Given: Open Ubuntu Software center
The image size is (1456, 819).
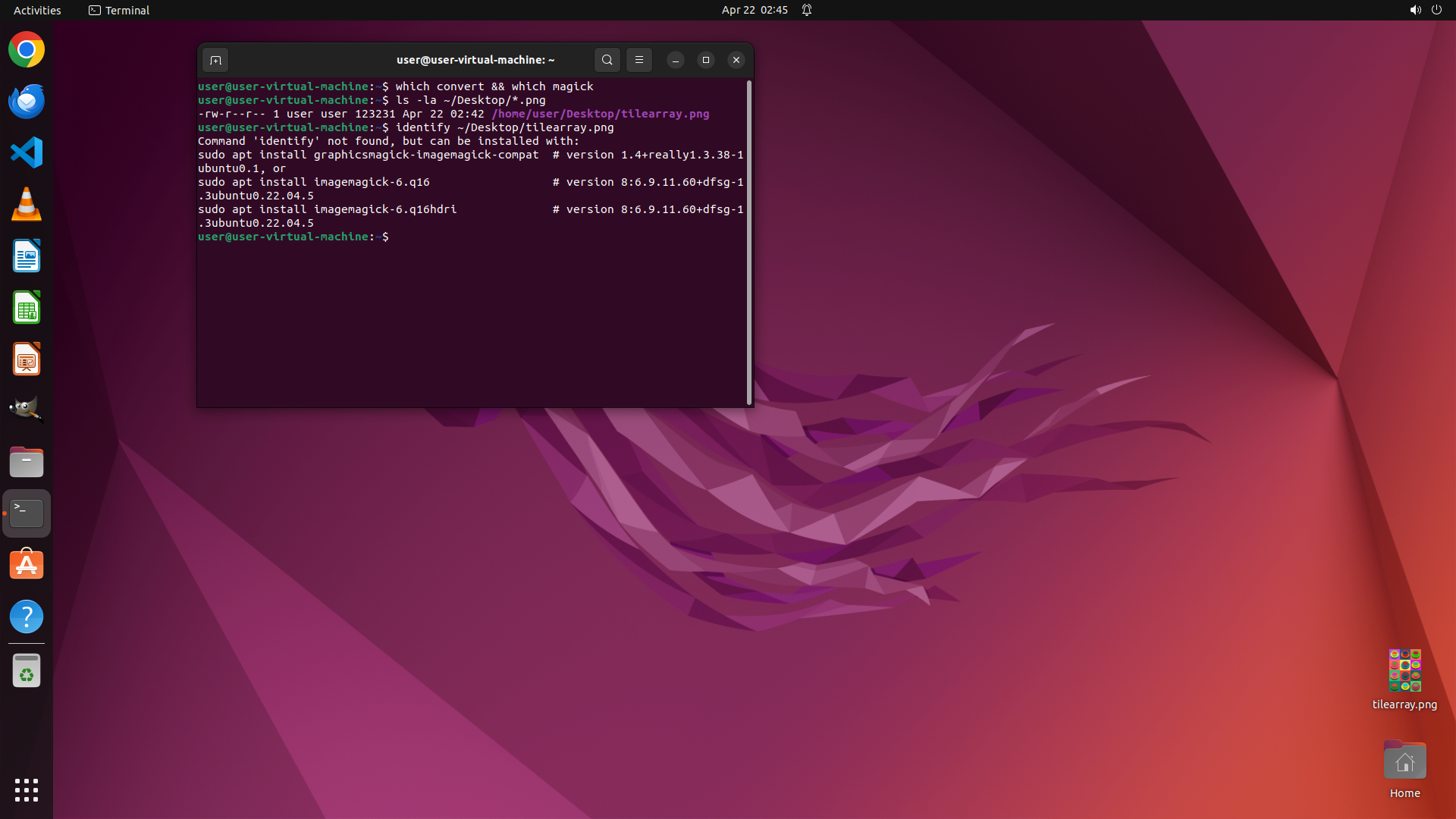Looking at the screenshot, I should pos(27,565).
